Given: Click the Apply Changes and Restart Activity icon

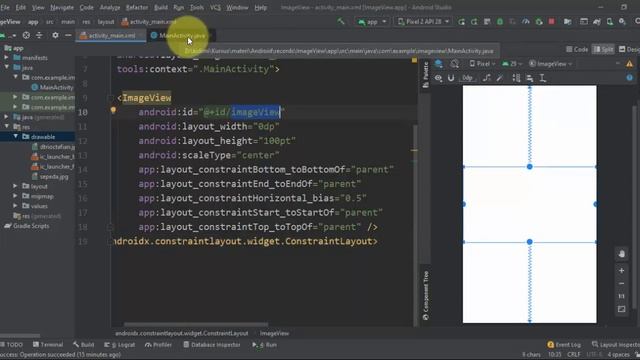Looking at the screenshot, I should tap(461, 22).
